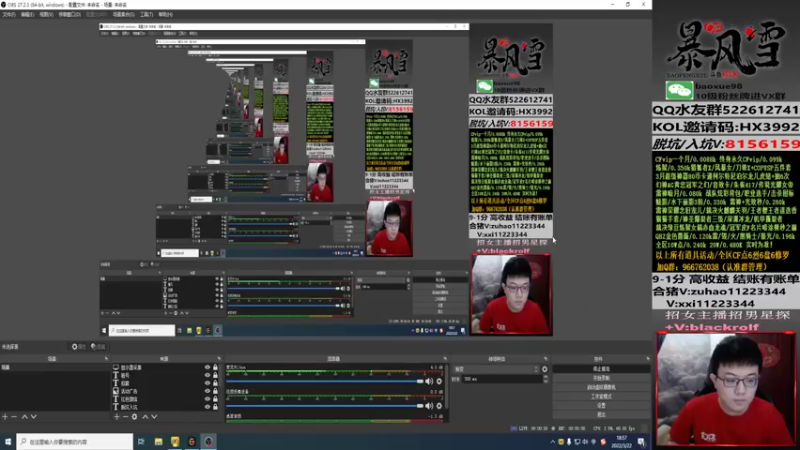Click the sources dock undock icon
Screen dimensions: 800x450
point(219,359)
